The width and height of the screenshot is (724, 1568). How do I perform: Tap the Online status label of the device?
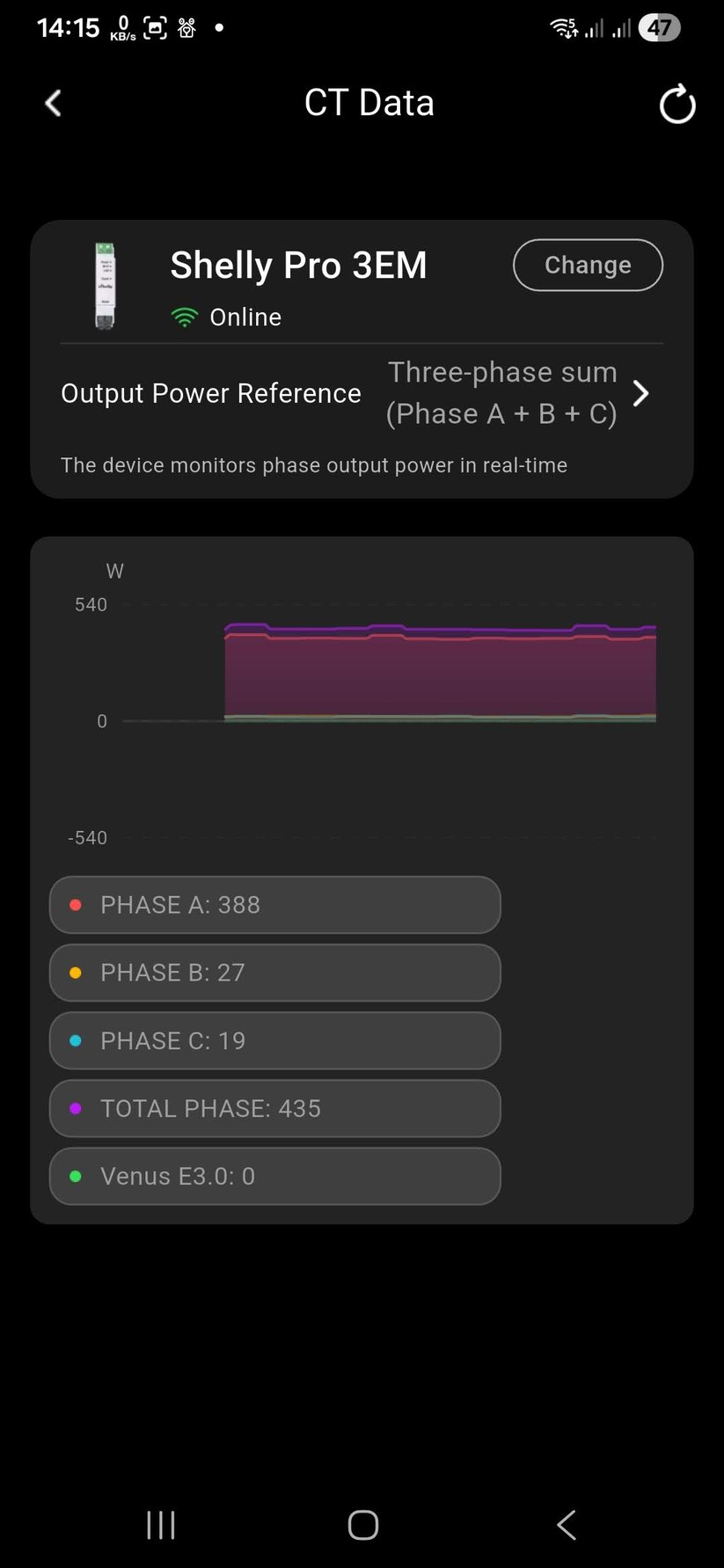point(245,317)
